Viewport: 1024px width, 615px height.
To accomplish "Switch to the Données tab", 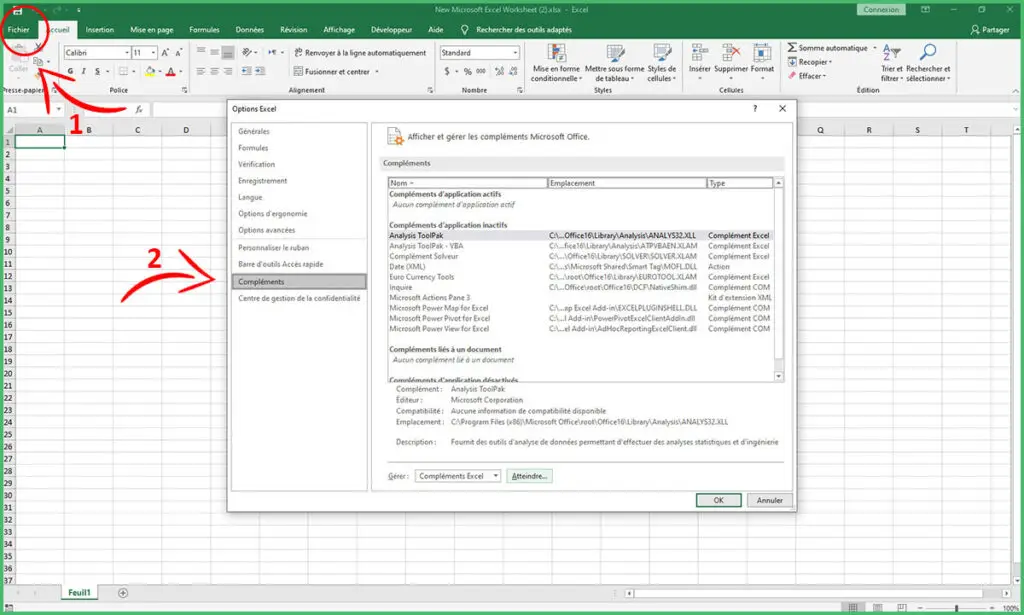I will 249,29.
